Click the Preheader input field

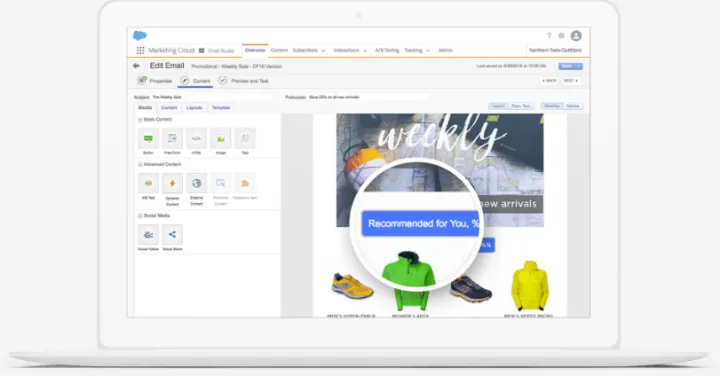pos(367,97)
